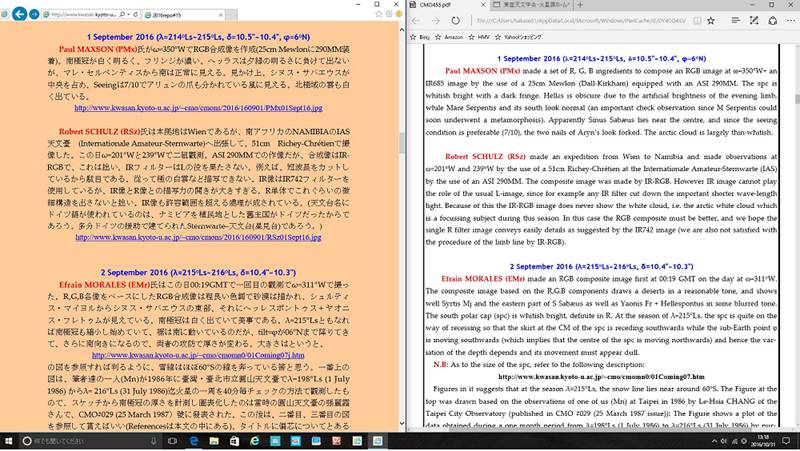This screenshot has height=451, width=800.
Task: Click the taskbar clock showing 13:18
Action: click(x=763, y=441)
